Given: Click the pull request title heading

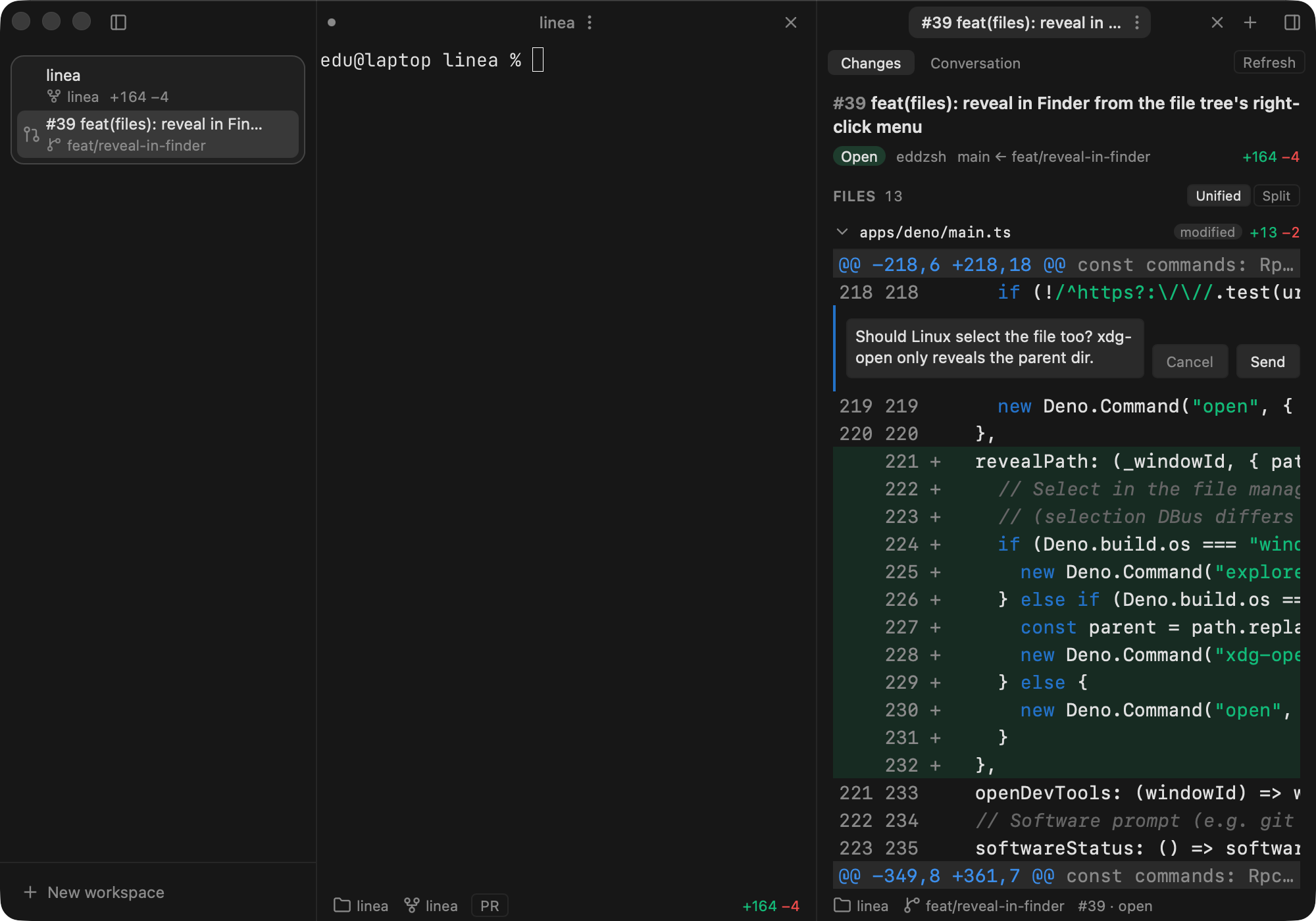Looking at the screenshot, I should tap(1066, 114).
